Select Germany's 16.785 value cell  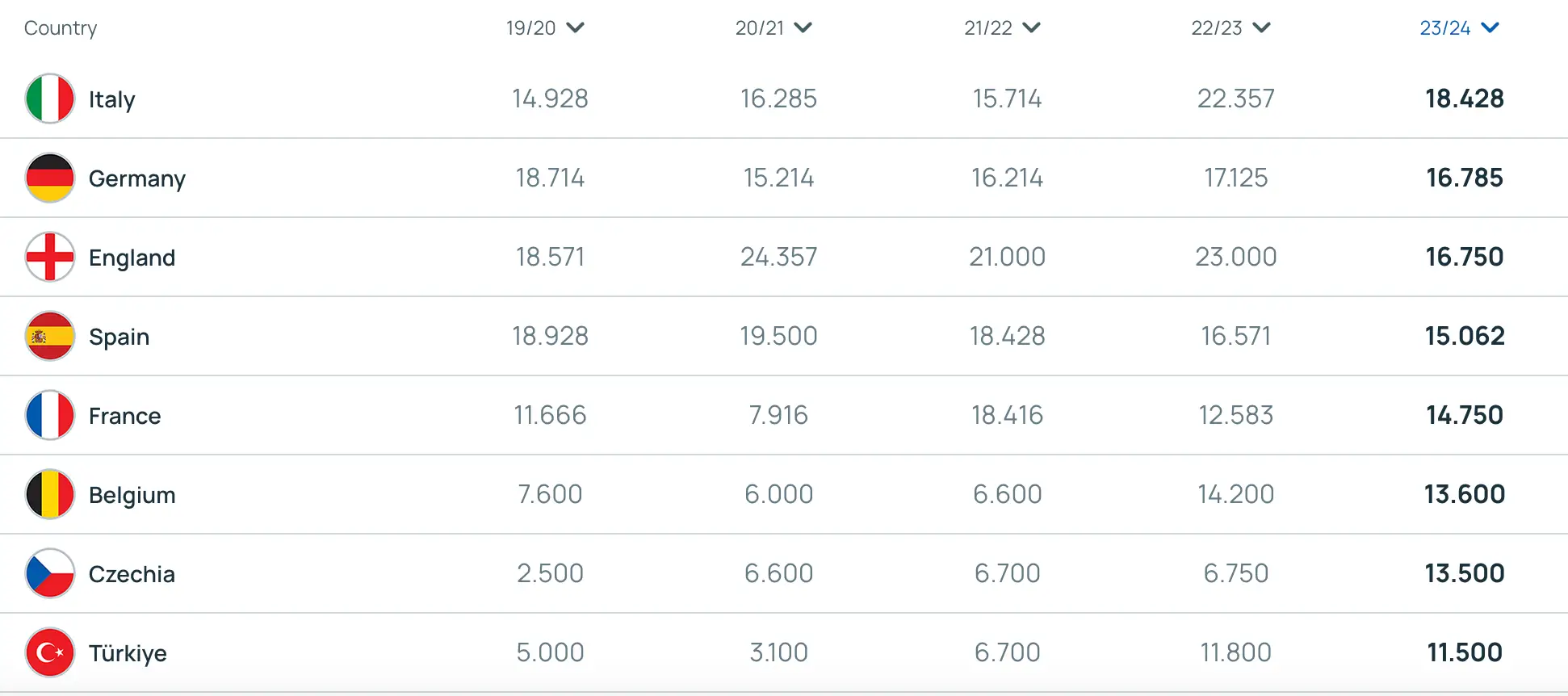(1464, 178)
